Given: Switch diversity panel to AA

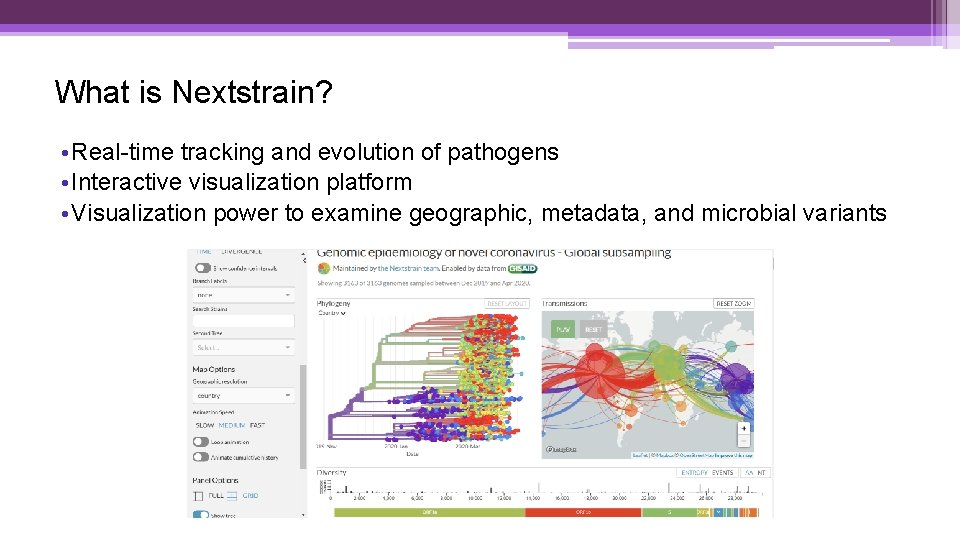Looking at the screenshot, I should (x=749, y=473).
